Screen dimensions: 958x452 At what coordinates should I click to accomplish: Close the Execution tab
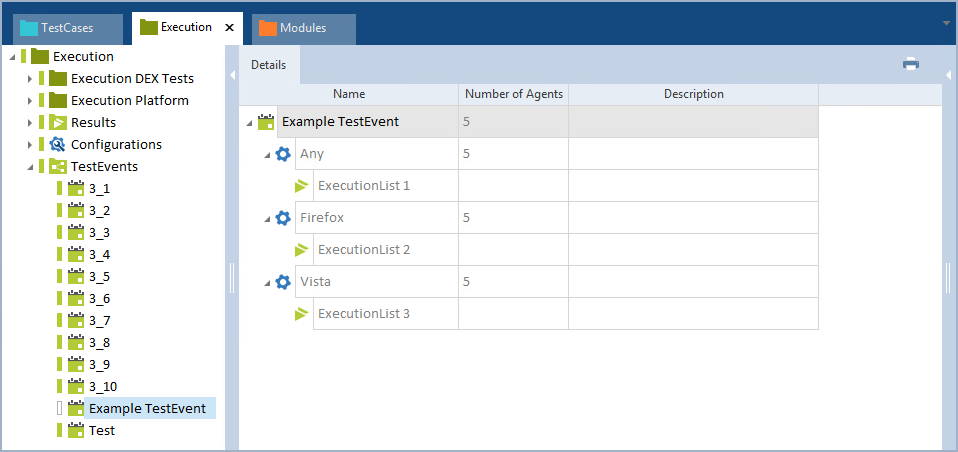(x=229, y=28)
